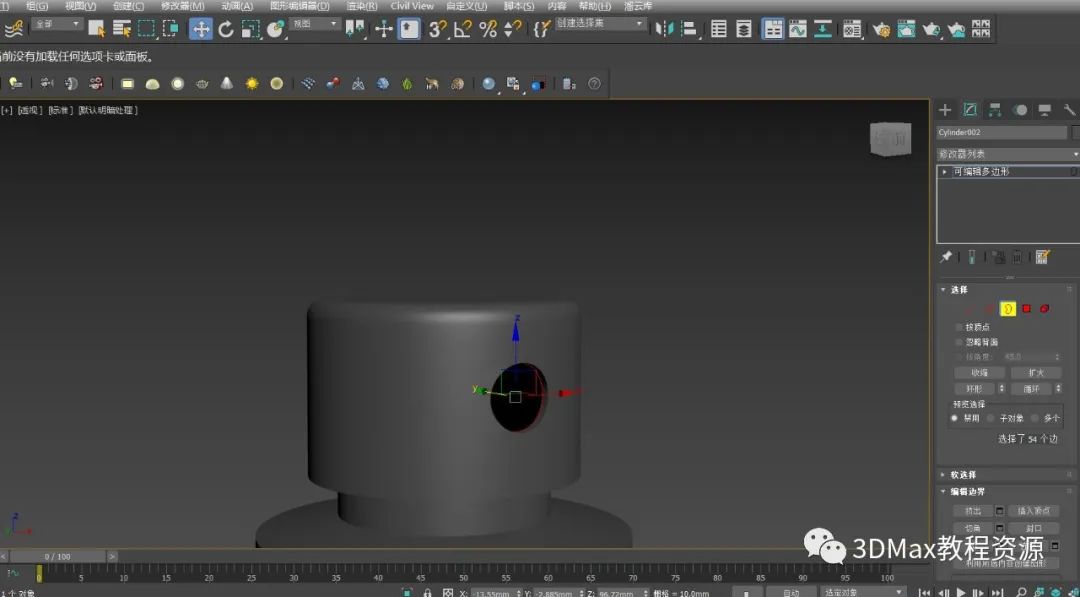Open the Civil View menu
Image resolution: width=1080 pixels, height=597 pixels.
412,6
